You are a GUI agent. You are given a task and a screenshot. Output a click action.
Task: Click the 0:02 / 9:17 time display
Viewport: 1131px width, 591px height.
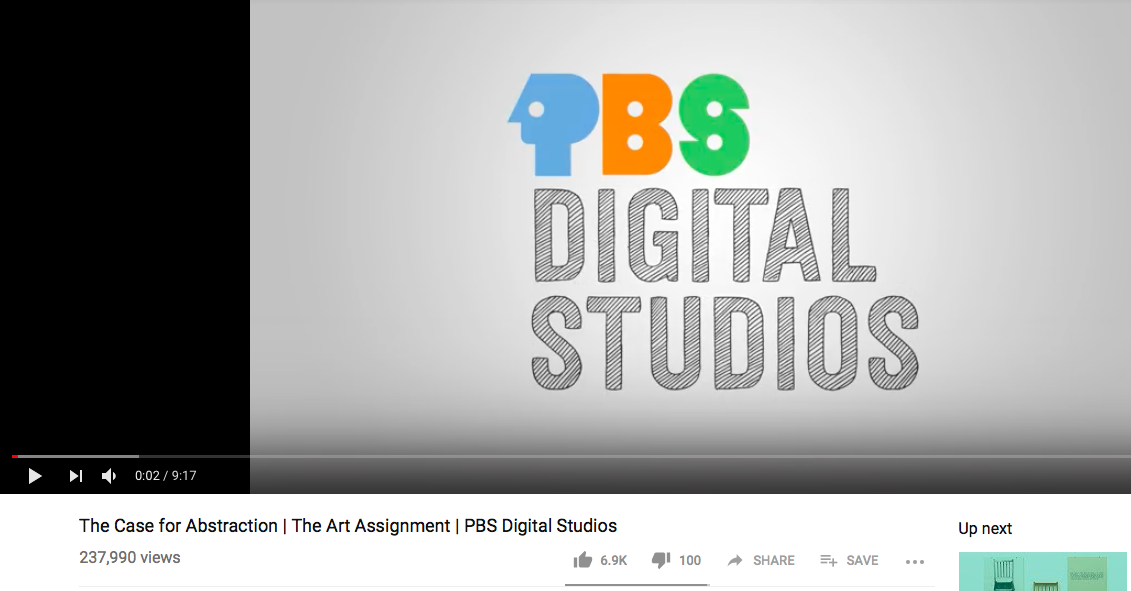click(166, 476)
